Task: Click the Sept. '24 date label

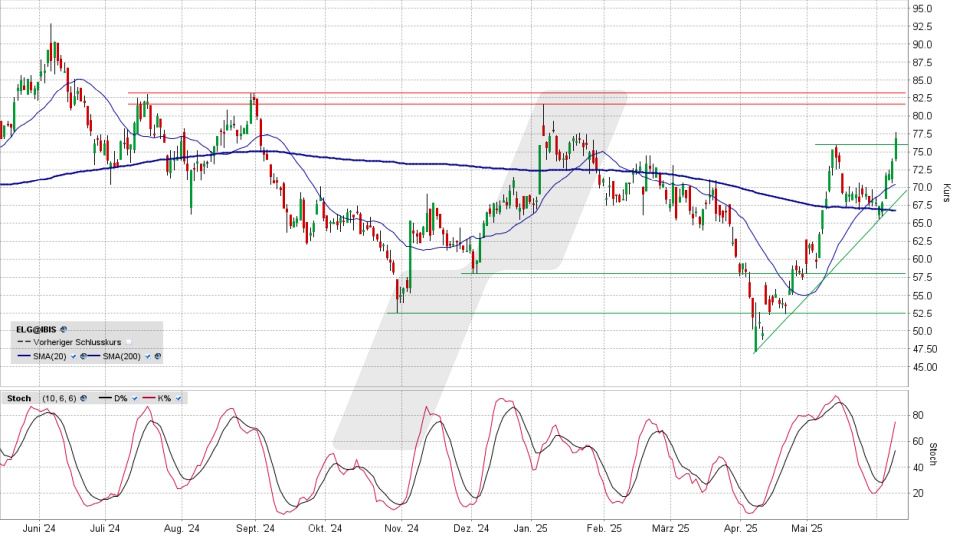Action: tap(255, 528)
